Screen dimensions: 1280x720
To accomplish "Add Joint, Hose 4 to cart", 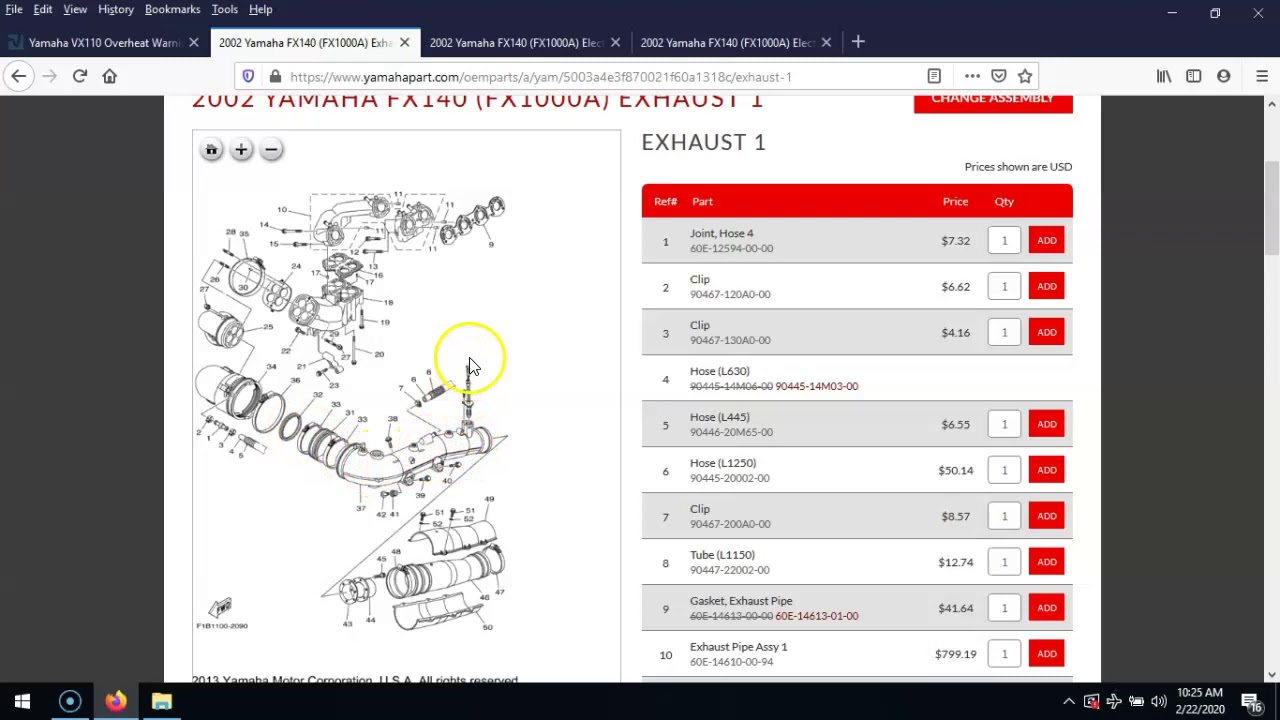I will click(1047, 241).
